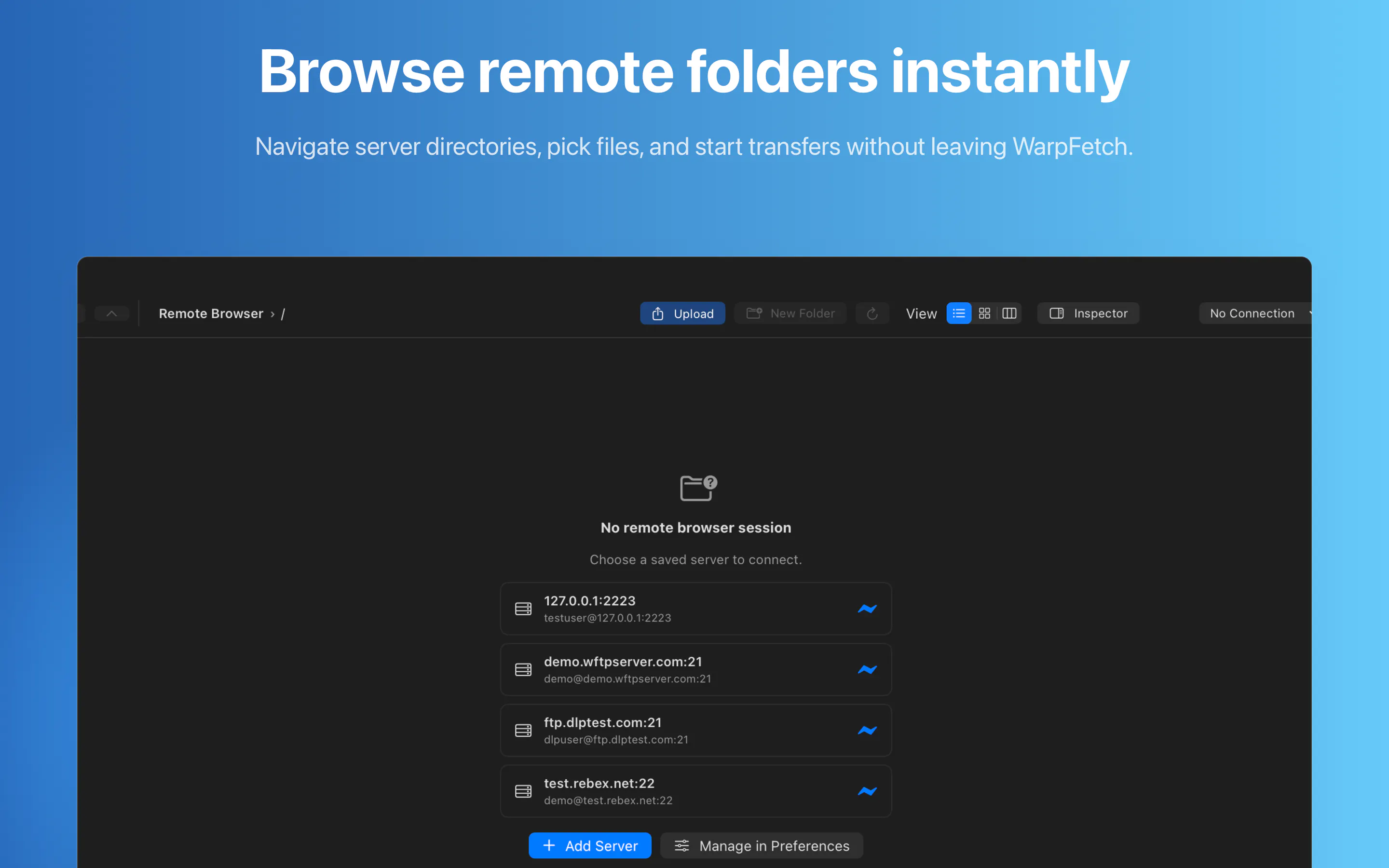Click the Add Server button
The image size is (1389, 868).
[x=589, y=846]
